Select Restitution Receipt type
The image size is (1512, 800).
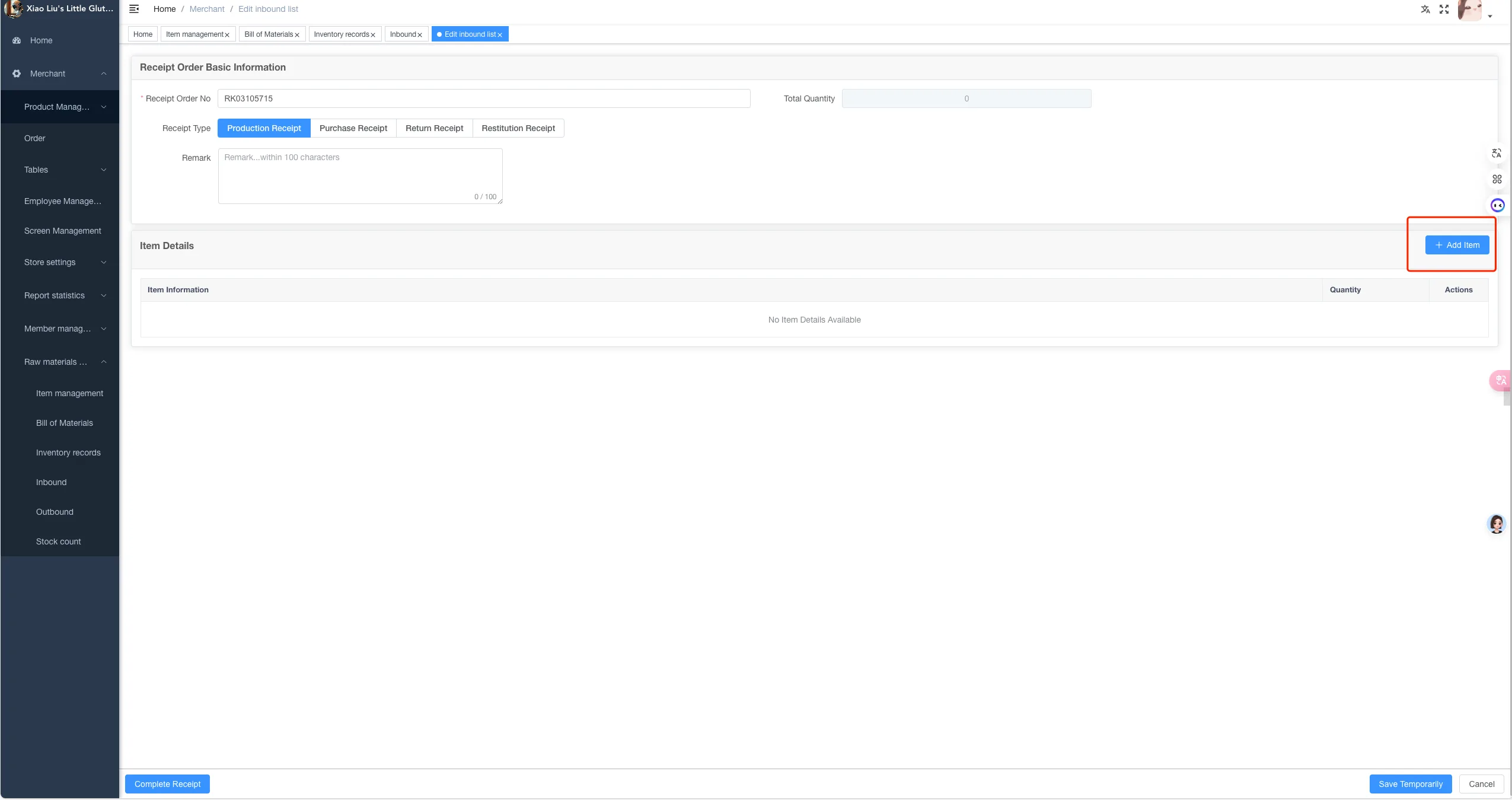pyautogui.click(x=518, y=128)
